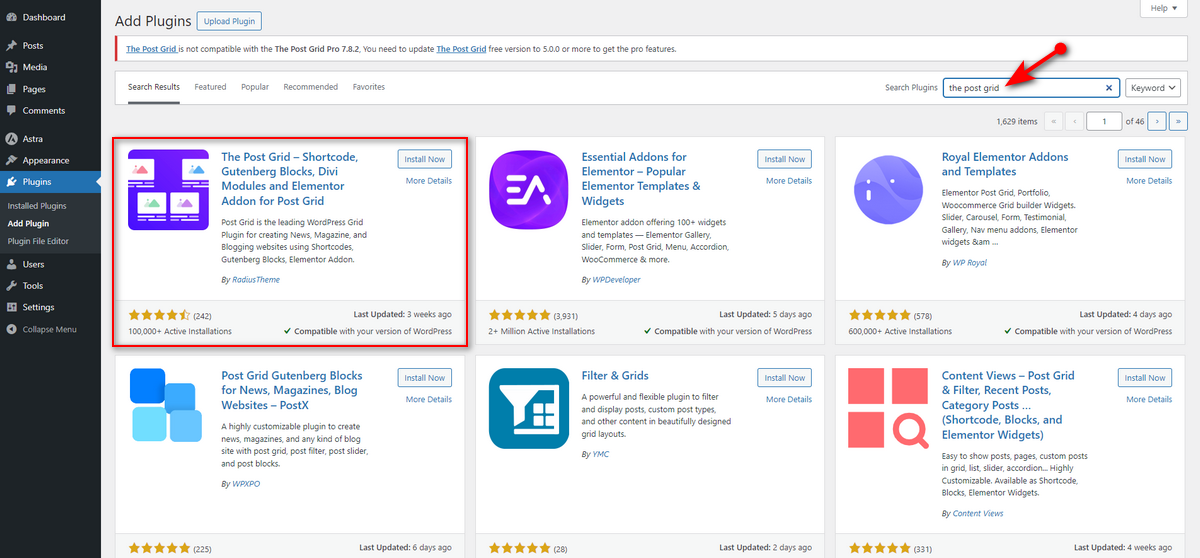Click The Post Grid plugin thumbnail
The height and width of the screenshot is (558, 1200).
click(168, 190)
